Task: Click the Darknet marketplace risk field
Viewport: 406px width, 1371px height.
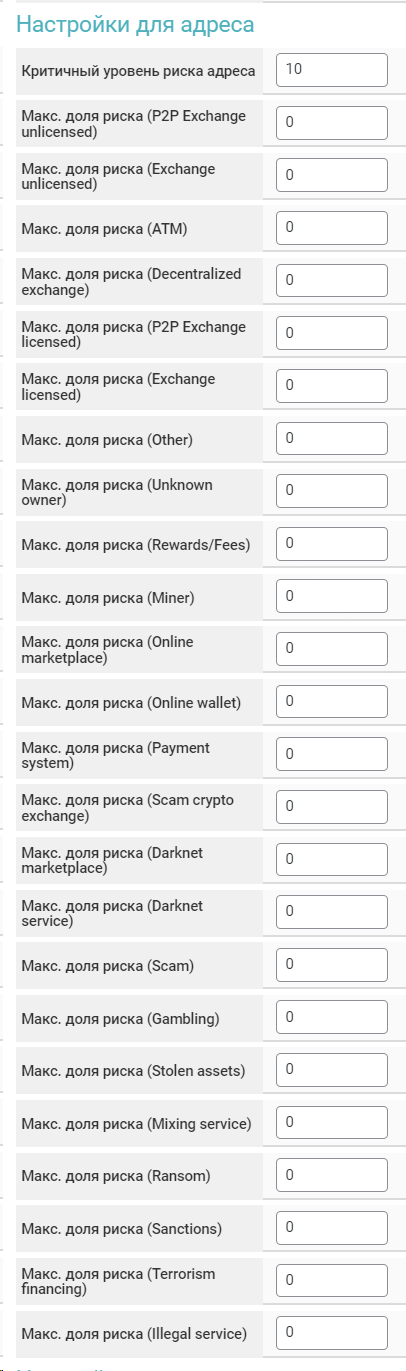Action: pos(331,860)
